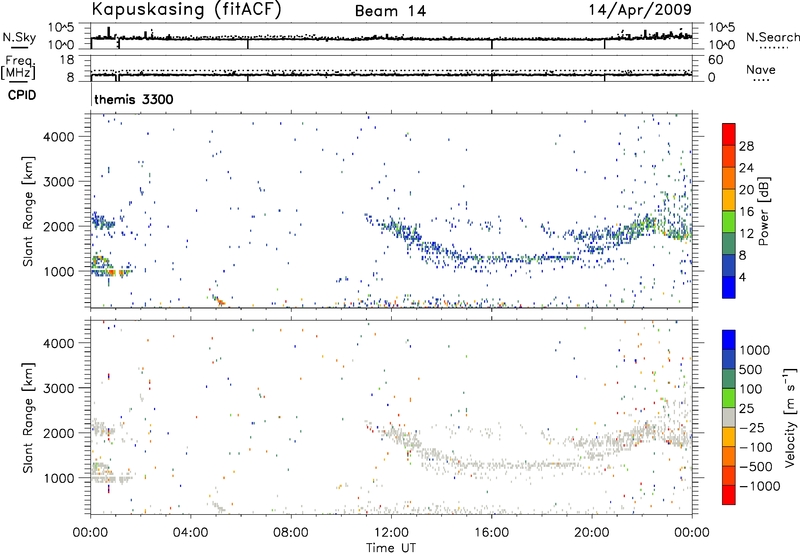Click the '-1000' velocity tick value
800x554 pixels.
760,486
